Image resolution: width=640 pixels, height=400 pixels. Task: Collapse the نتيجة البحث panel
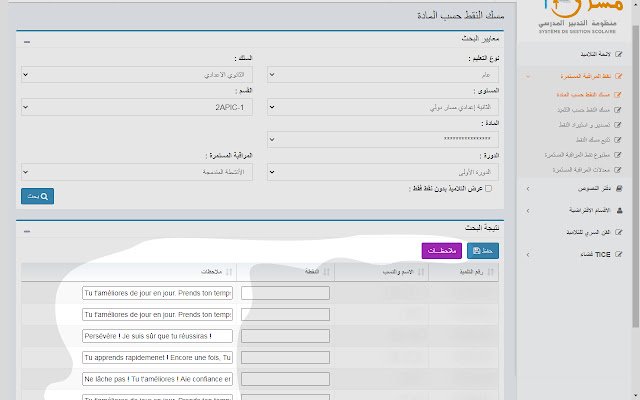pyautogui.click(x=27, y=231)
